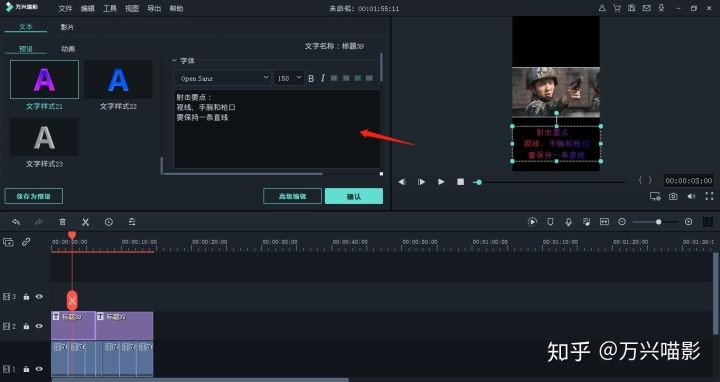Screen dimensions: 720x382
Task: Click the 保存为预设 button
Action: coord(34,196)
